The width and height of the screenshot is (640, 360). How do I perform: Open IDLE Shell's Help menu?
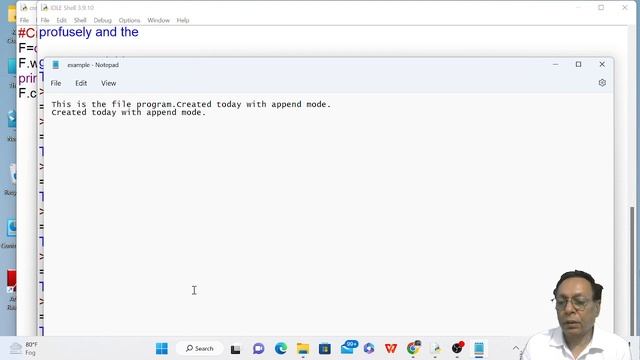tap(183, 20)
